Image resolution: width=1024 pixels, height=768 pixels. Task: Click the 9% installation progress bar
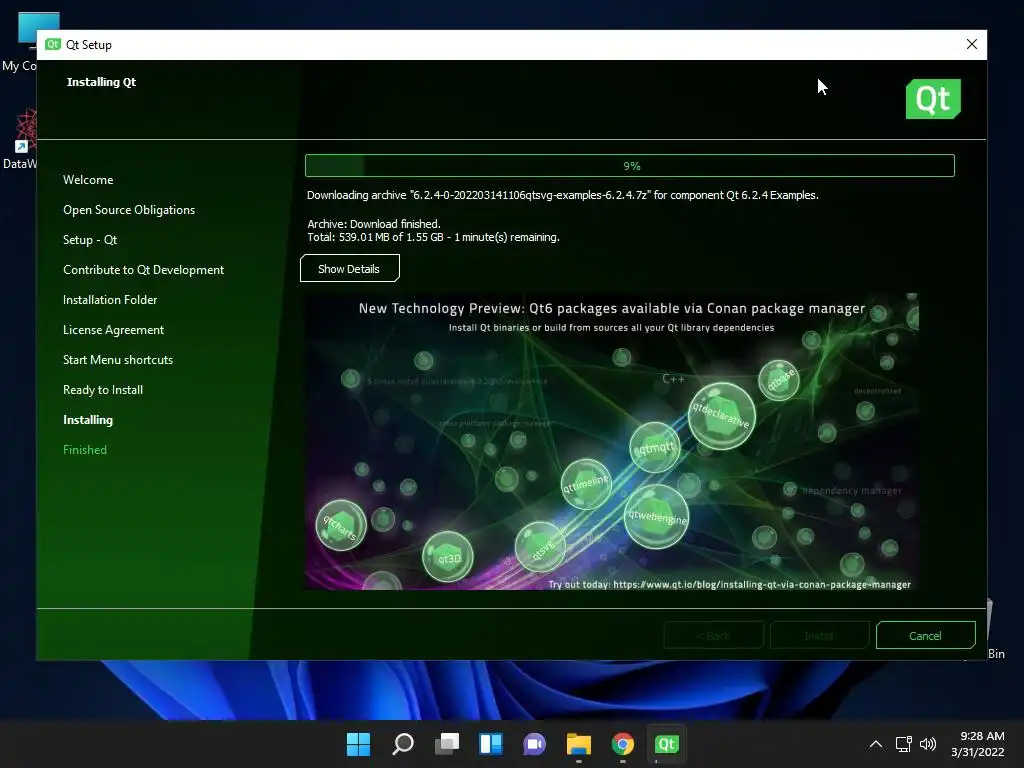[x=630, y=166]
